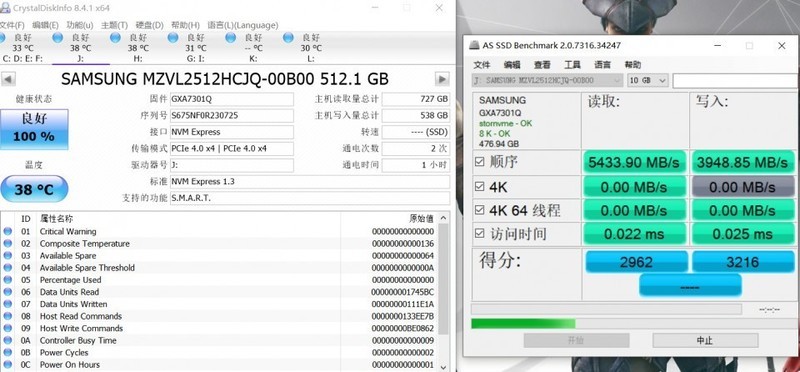The height and width of the screenshot is (372, 800).
Task: Click the 开始 start button
Action: 576,340
